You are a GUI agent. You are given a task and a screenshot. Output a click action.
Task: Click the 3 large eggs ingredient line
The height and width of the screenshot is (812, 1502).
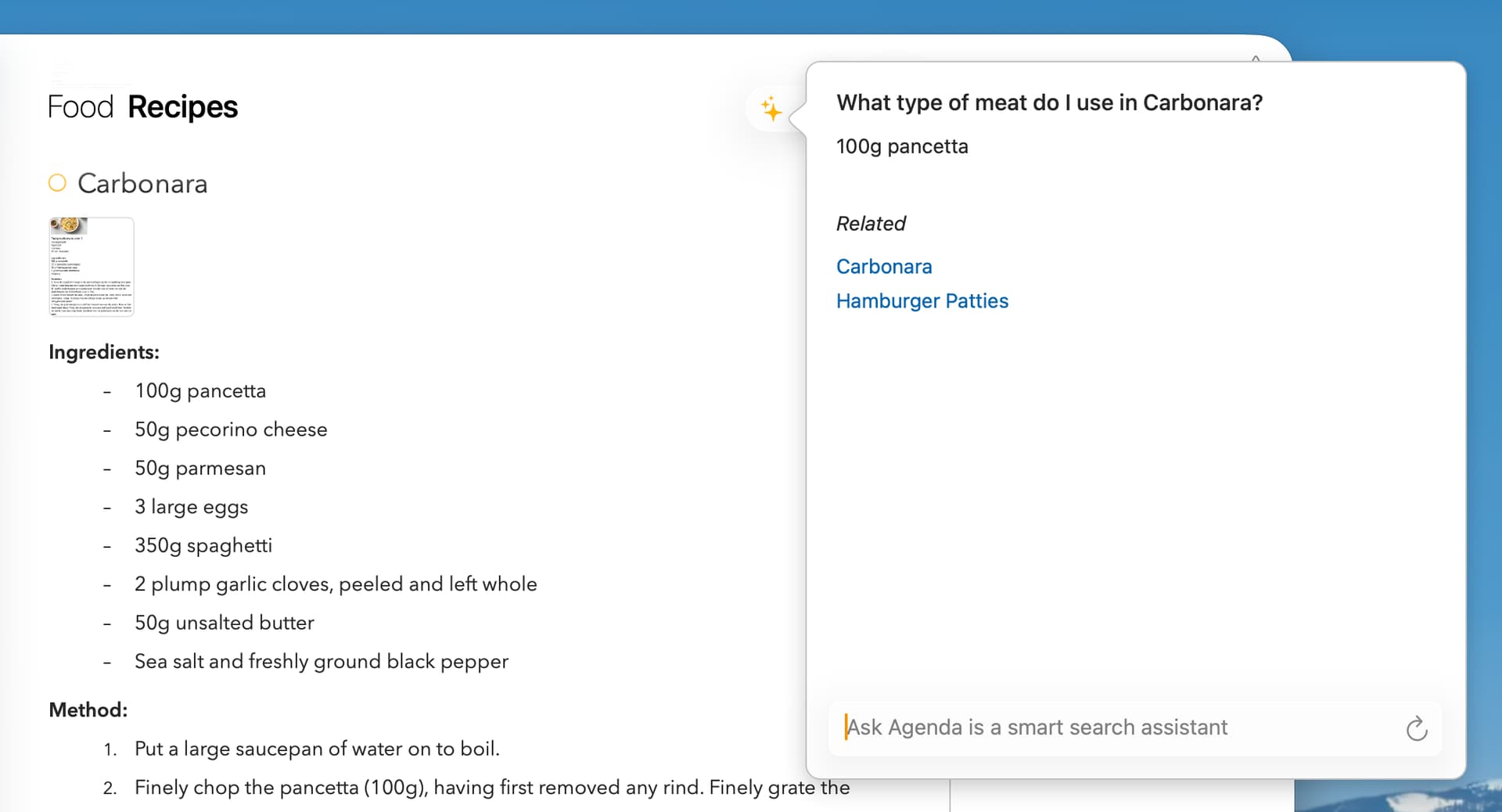pos(191,507)
